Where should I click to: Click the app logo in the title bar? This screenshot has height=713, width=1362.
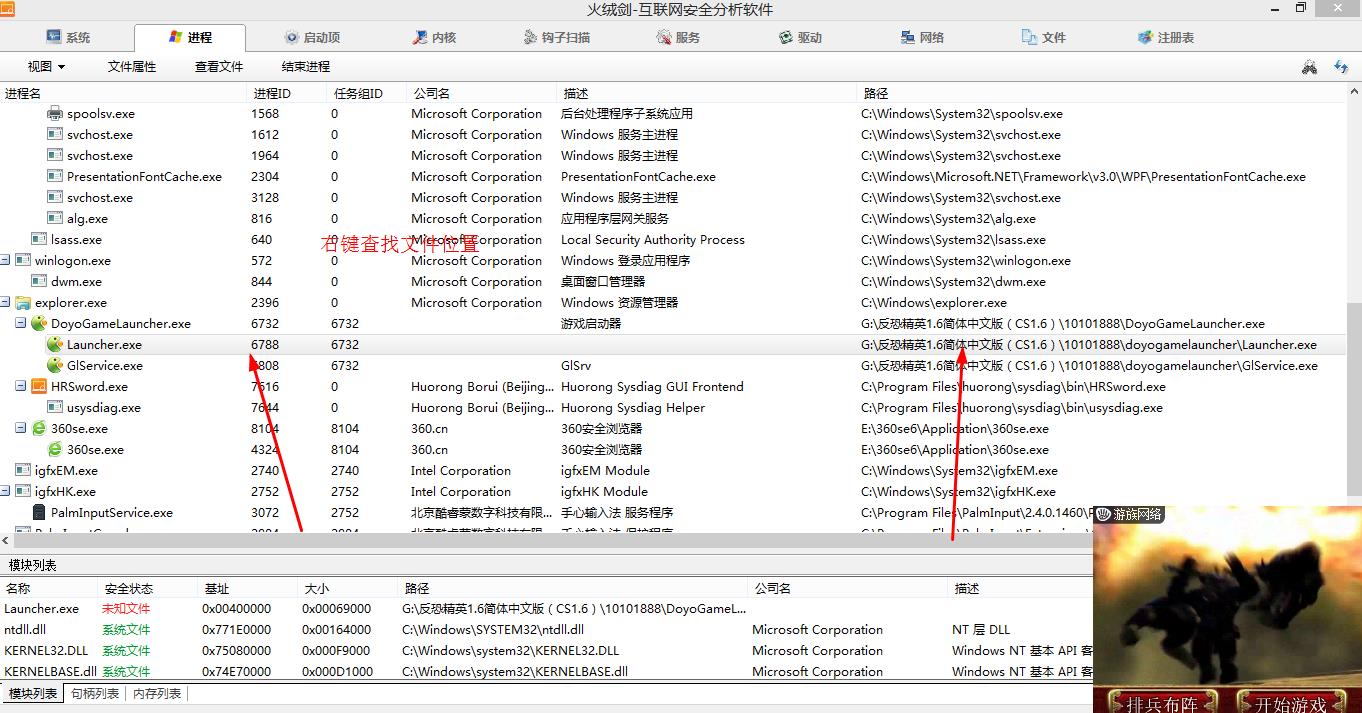pyautogui.click(x=7, y=8)
